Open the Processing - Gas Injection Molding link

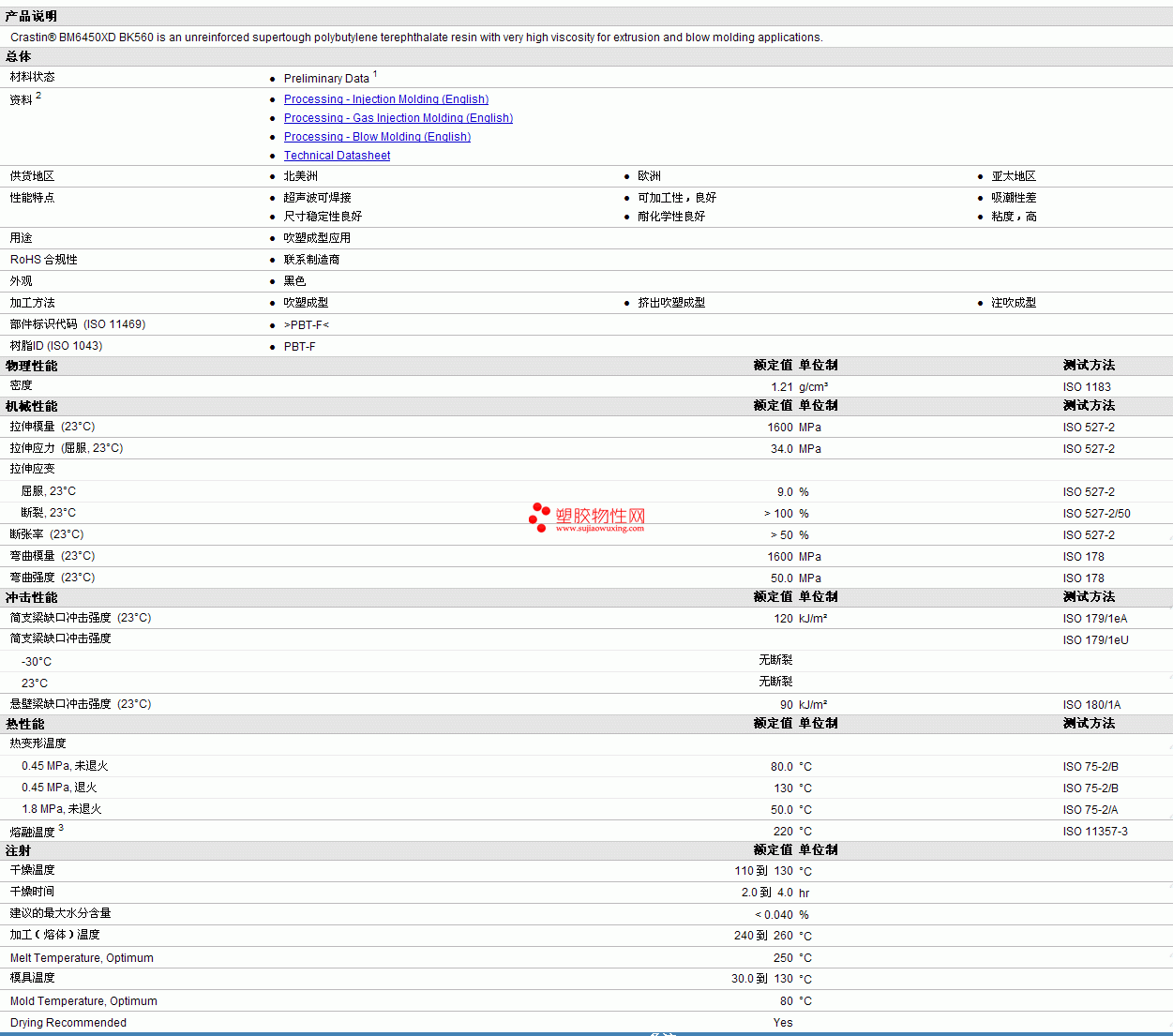click(x=399, y=118)
